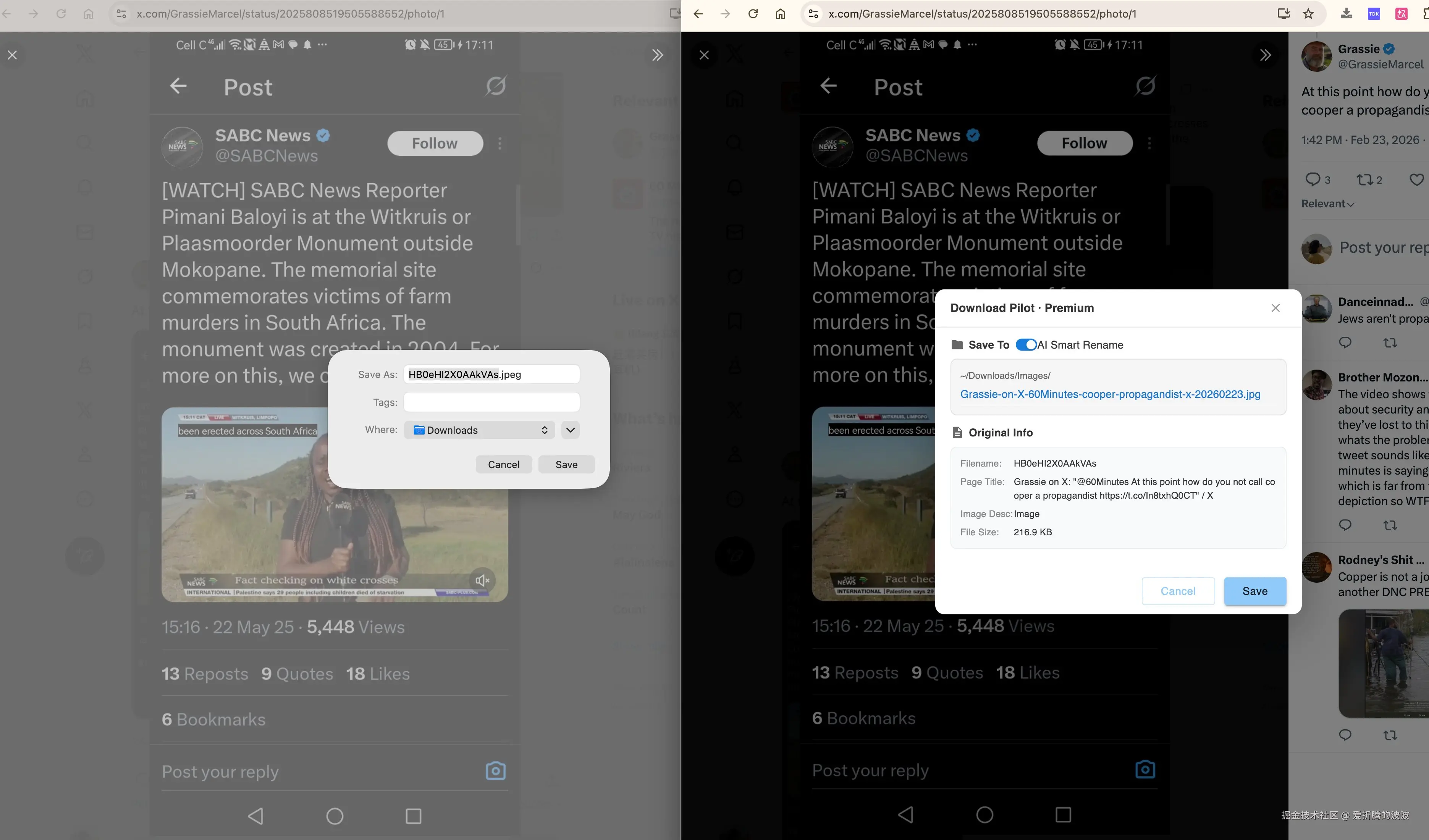The image size is (1429, 840).
Task: Click the Save As filename field
Action: (x=491, y=374)
